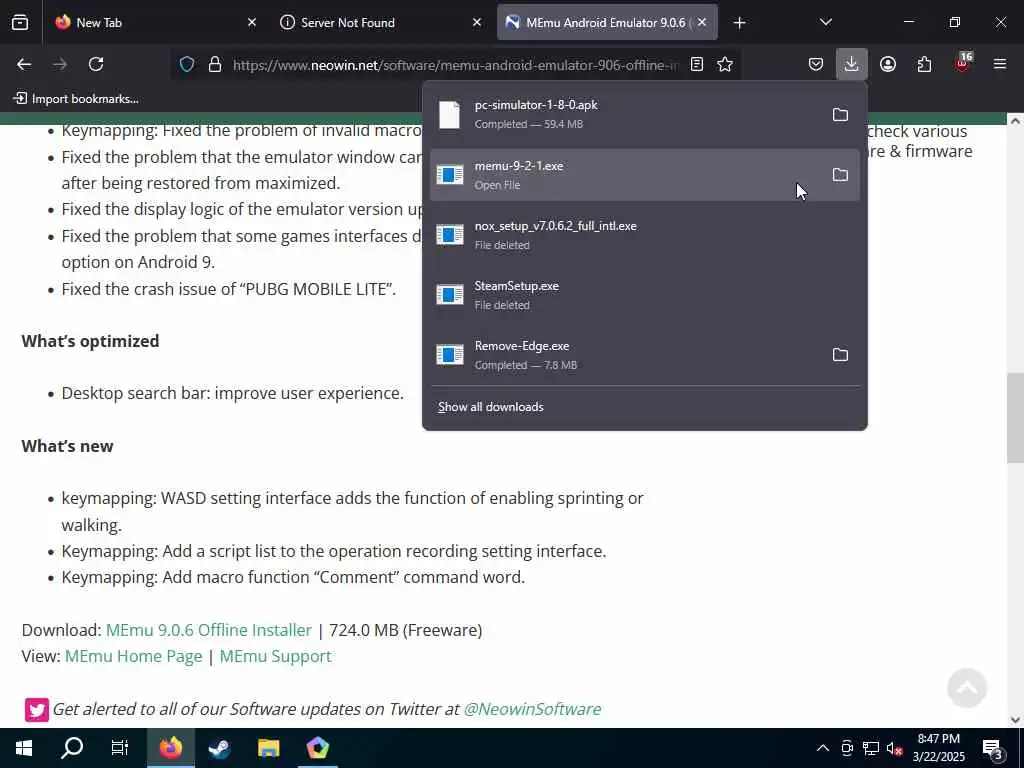Open MEmu Support link
Viewport: 1024px width, 768px height.
point(275,656)
